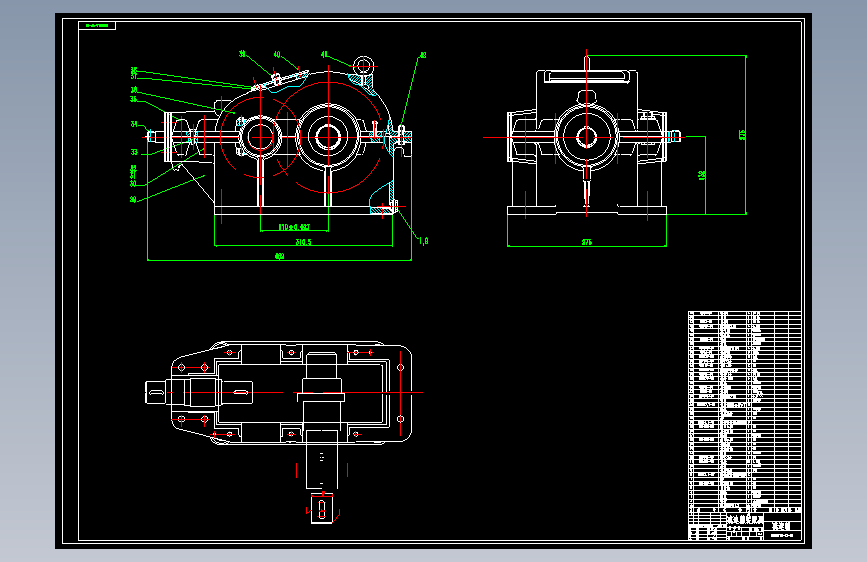Select the 310.5 base length dimension
The width and height of the screenshot is (867, 562).
(303, 242)
